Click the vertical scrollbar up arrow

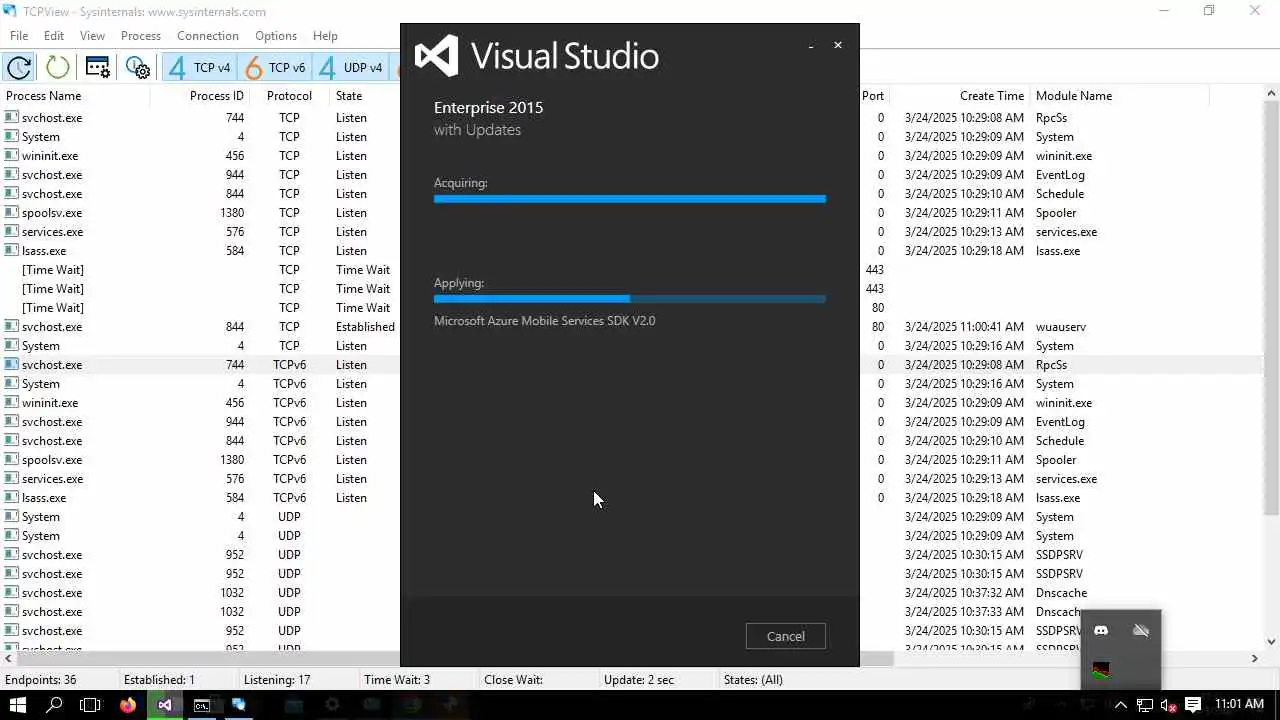coord(1271,94)
